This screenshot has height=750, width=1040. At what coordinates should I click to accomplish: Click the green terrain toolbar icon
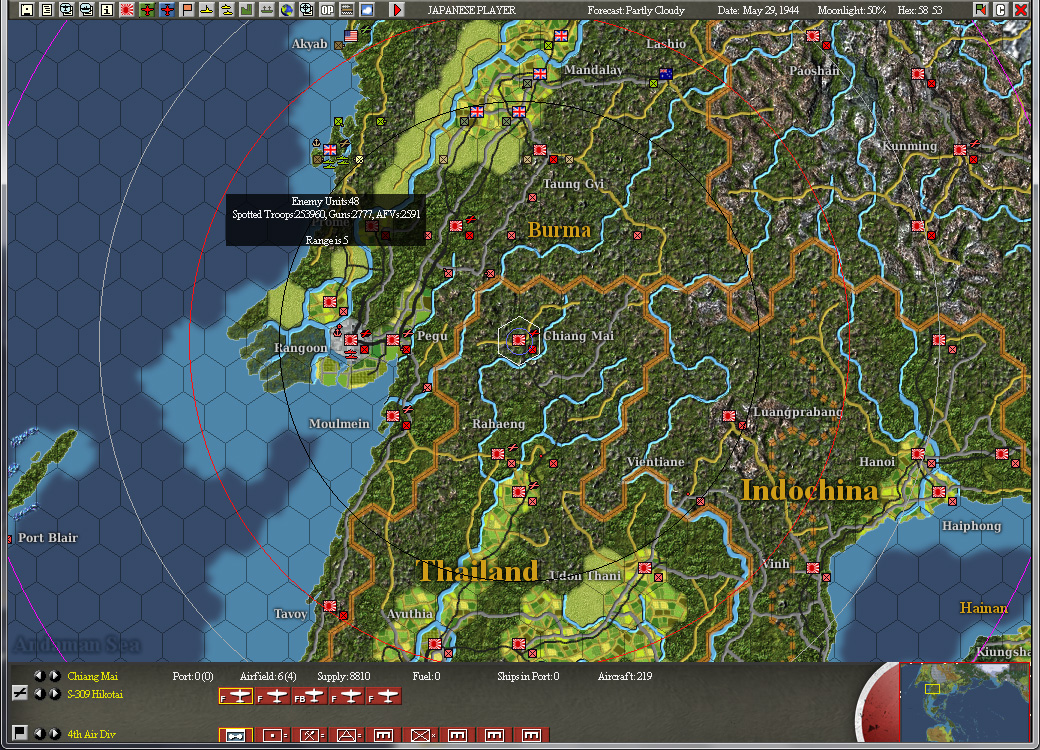click(247, 10)
